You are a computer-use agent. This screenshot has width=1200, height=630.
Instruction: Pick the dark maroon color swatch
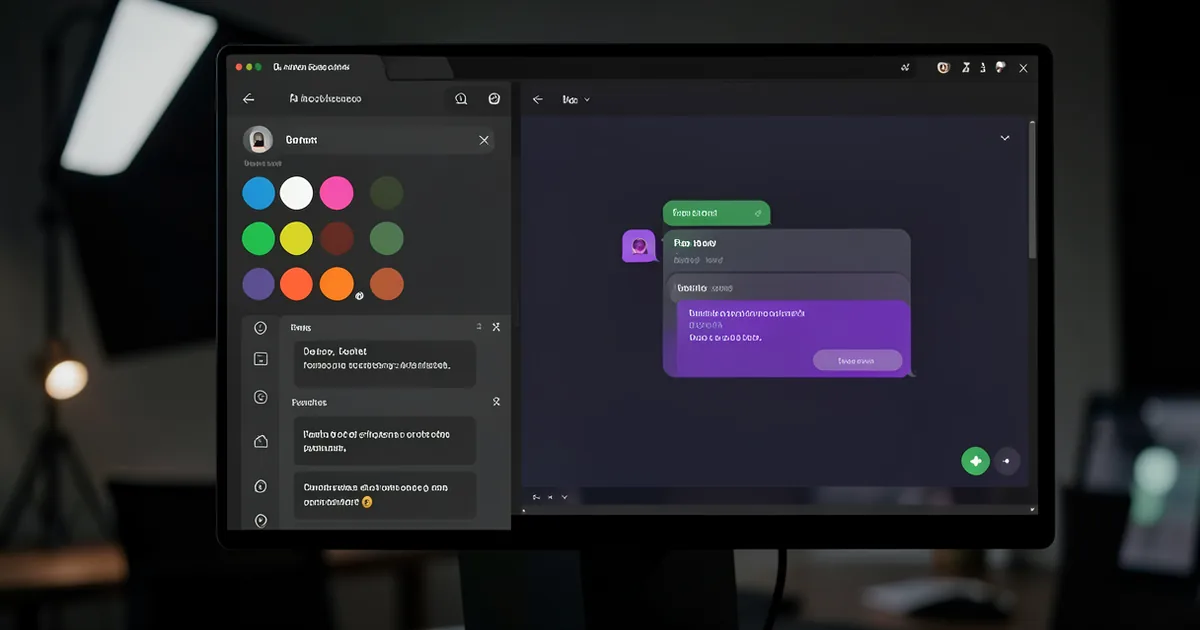pyautogui.click(x=336, y=239)
